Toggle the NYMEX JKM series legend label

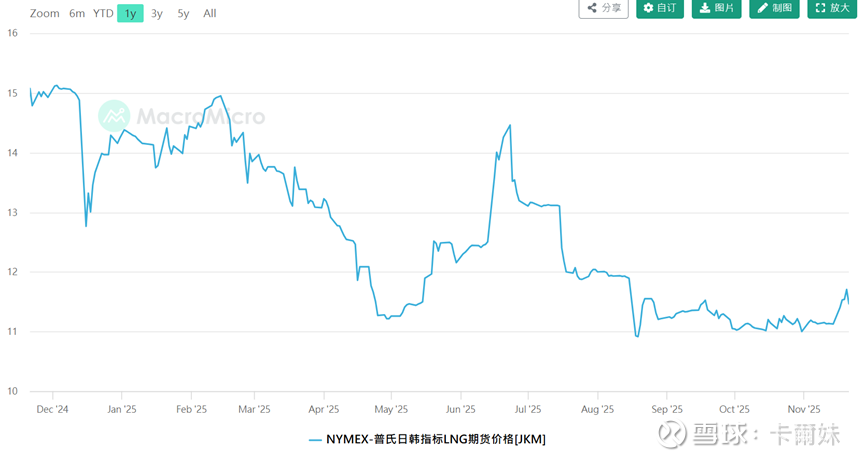click(436, 439)
